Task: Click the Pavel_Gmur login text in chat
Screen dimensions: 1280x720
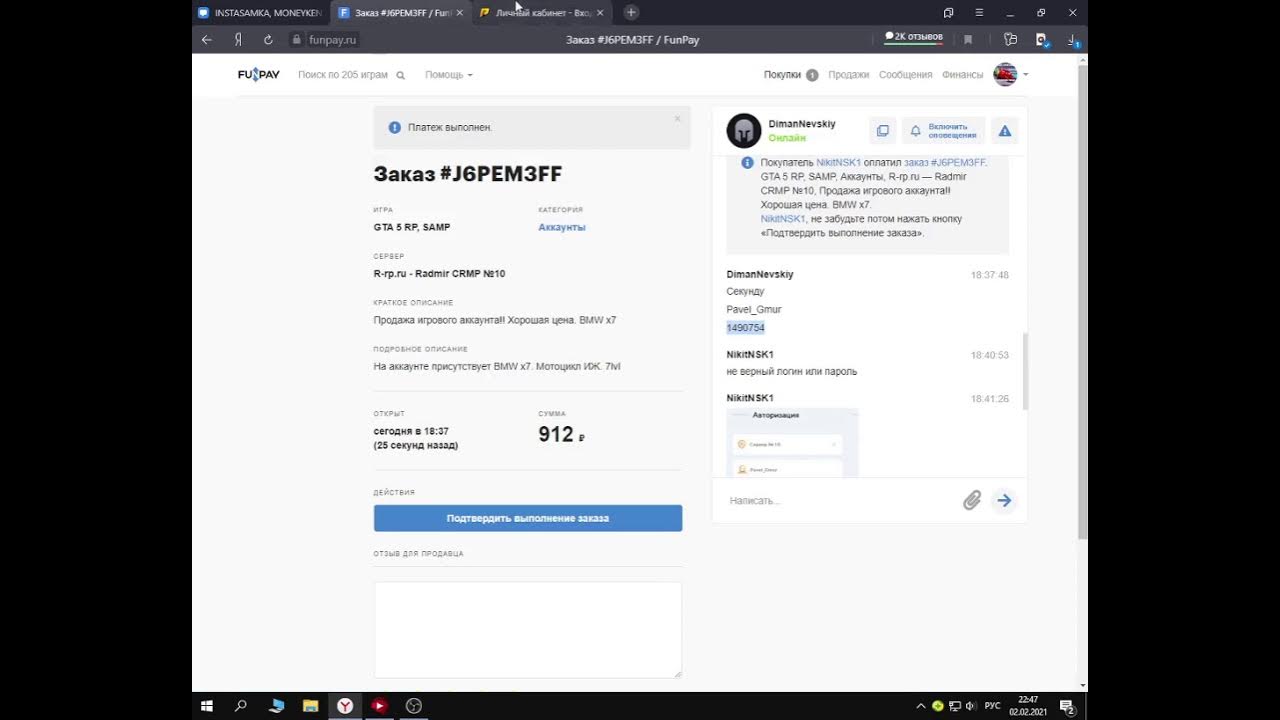Action: pyautogui.click(x=754, y=310)
